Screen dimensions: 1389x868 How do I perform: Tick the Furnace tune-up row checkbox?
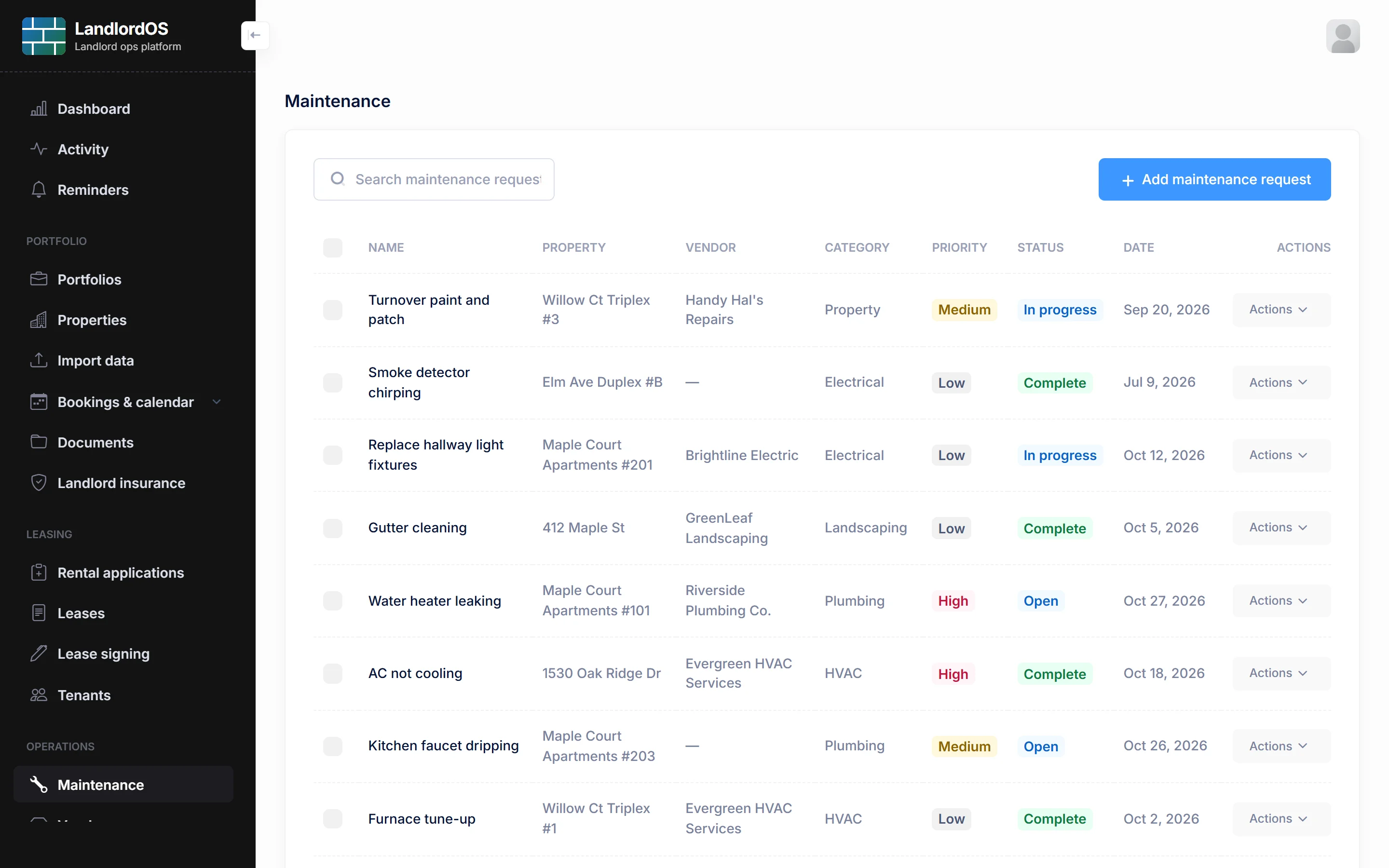tap(333, 819)
